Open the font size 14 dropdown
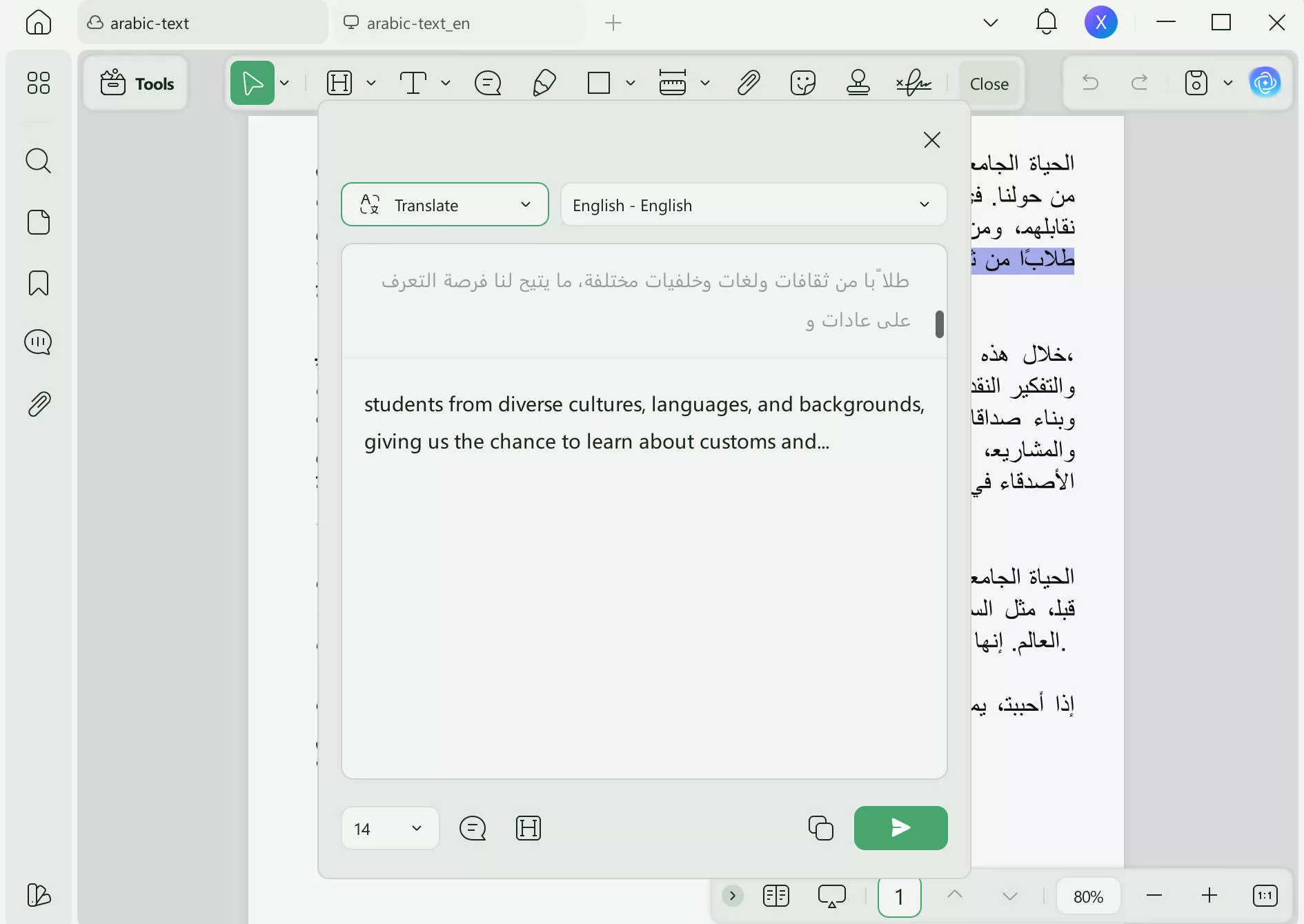Screen dimensions: 1304x924 pyautogui.click(x=388, y=828)
